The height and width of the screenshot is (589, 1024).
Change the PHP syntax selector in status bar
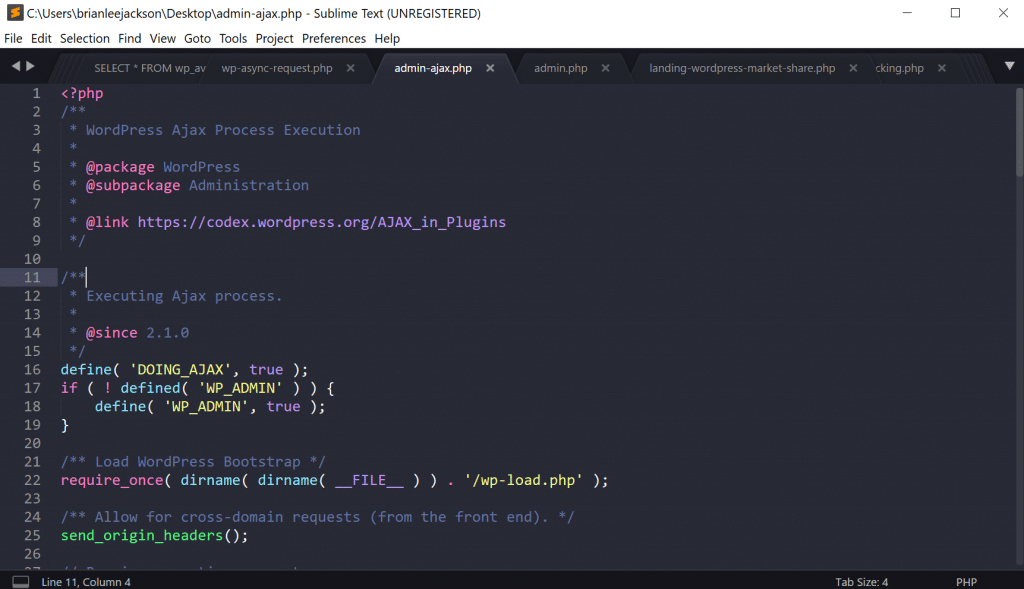point(965,581)
